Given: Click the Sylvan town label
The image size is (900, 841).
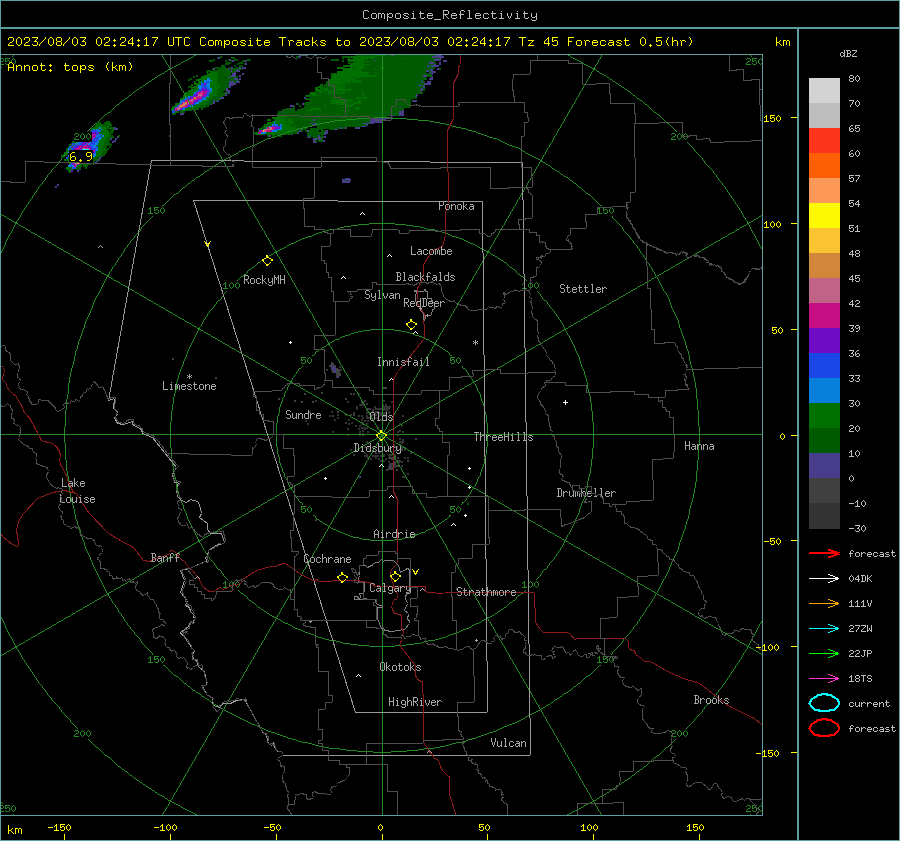Looking at the screenshot, I should [382, 295].
